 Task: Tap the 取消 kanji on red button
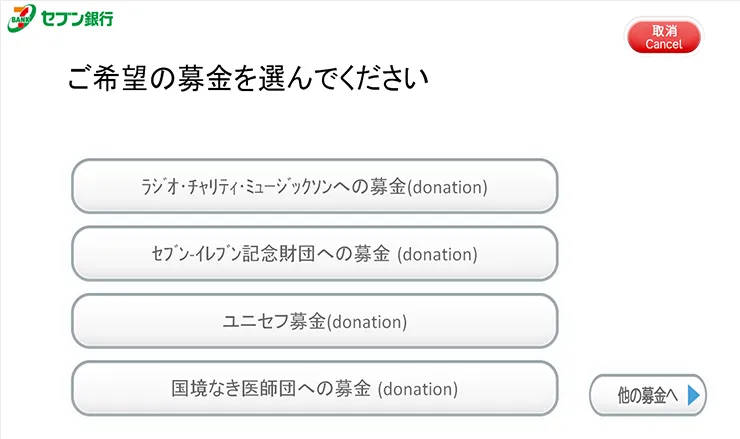(664, 31)
